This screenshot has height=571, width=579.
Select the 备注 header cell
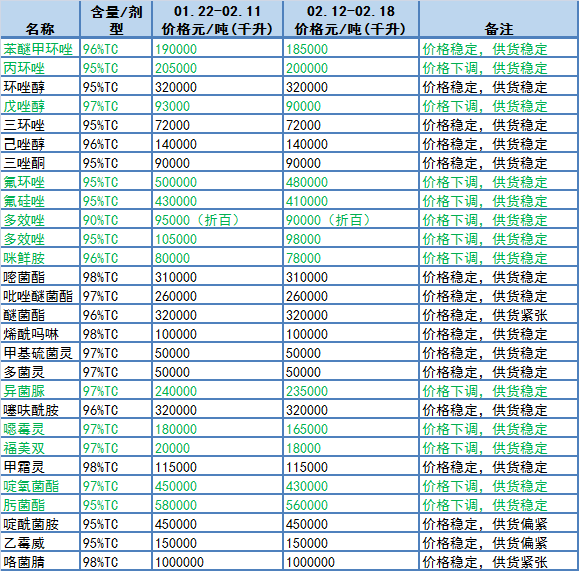499,19
